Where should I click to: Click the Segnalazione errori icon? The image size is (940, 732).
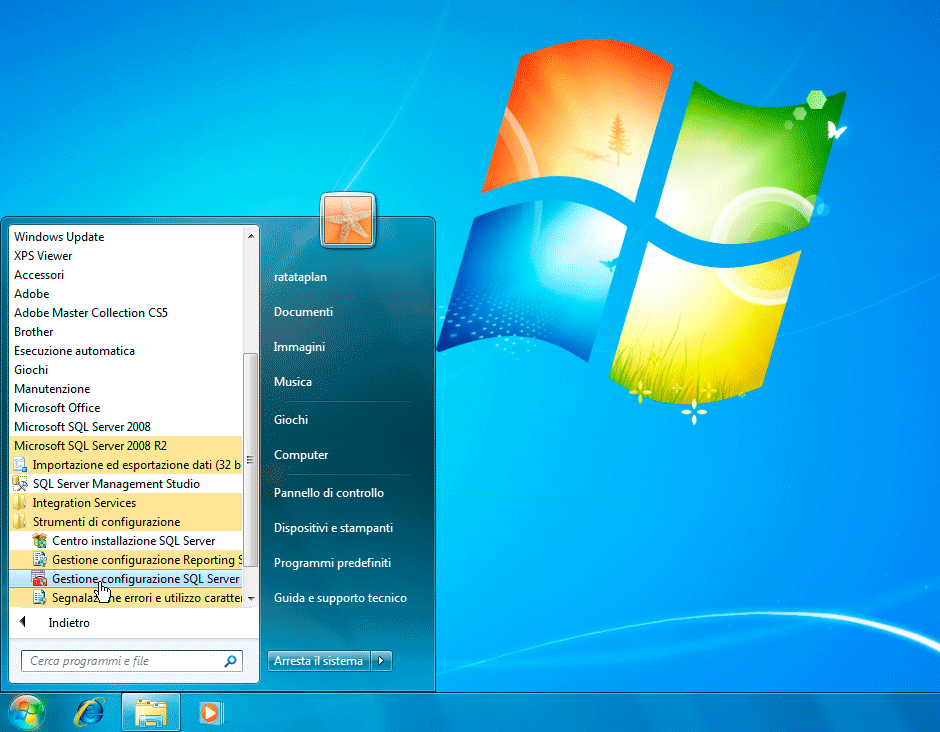pyautogui.click(x=40, y=598)
